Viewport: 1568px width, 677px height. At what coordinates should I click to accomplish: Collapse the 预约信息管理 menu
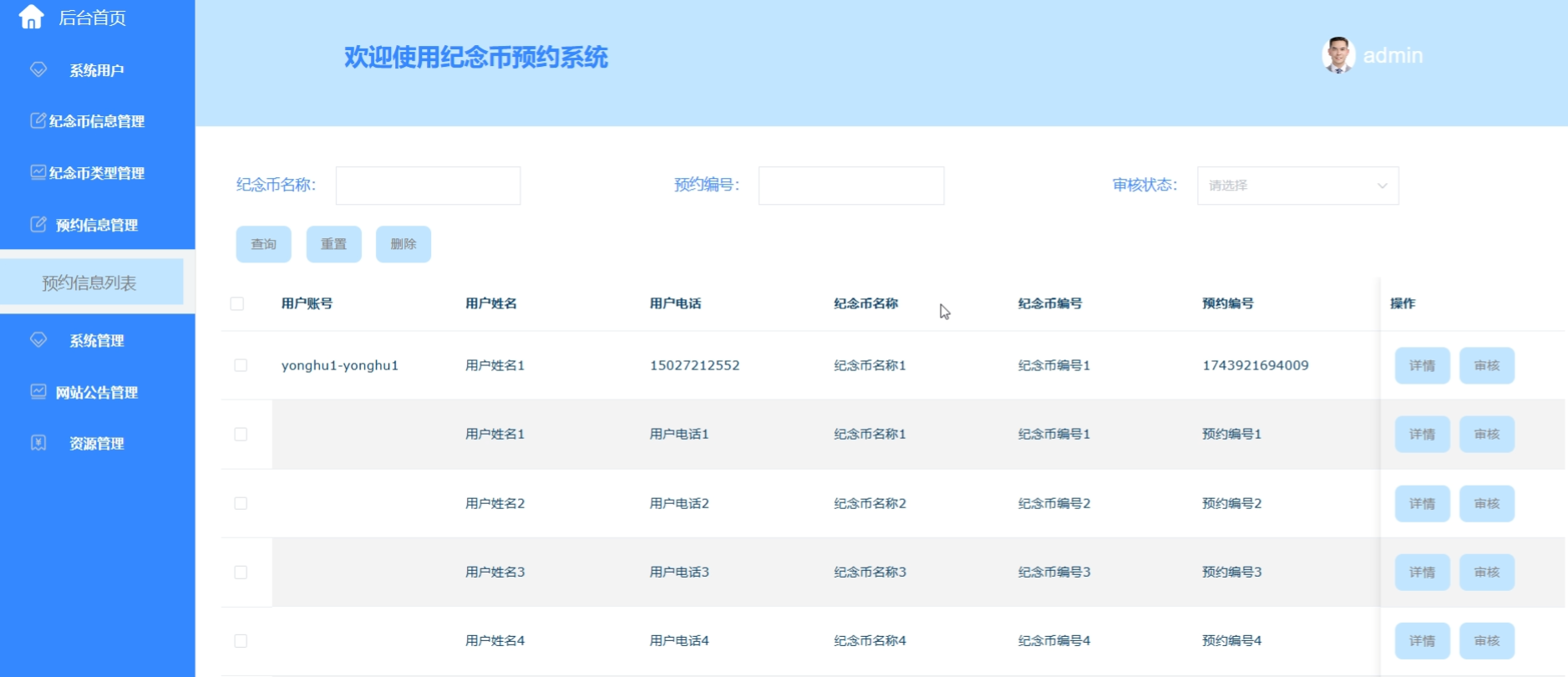coord(97,225)
